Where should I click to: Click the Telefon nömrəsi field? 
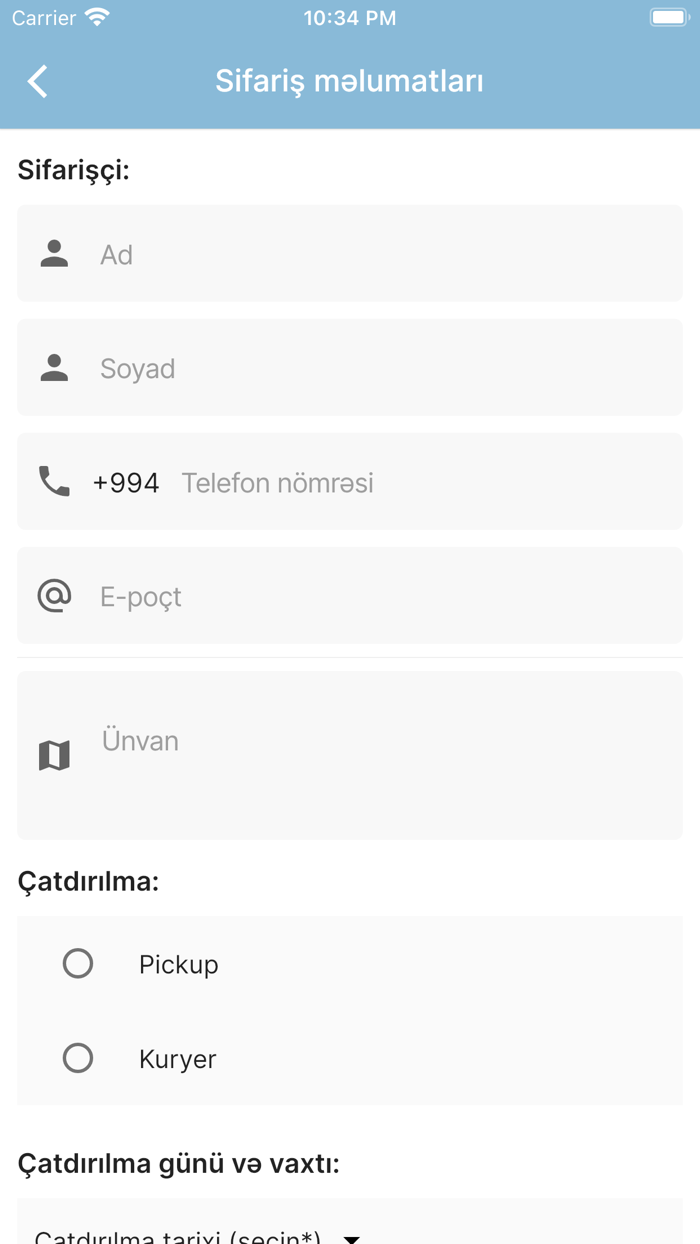420,483
